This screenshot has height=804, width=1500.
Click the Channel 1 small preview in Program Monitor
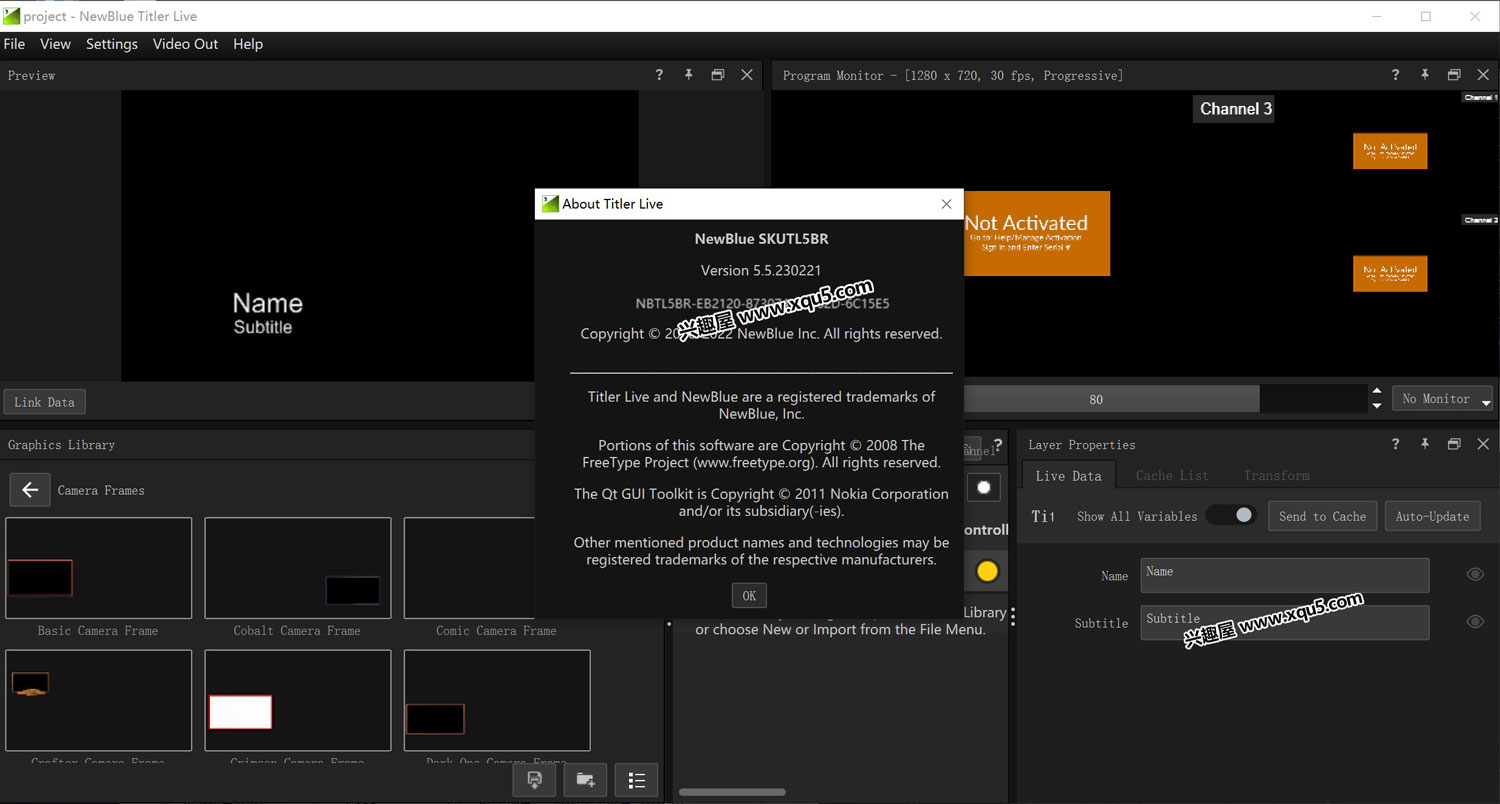pos(1390,151)
